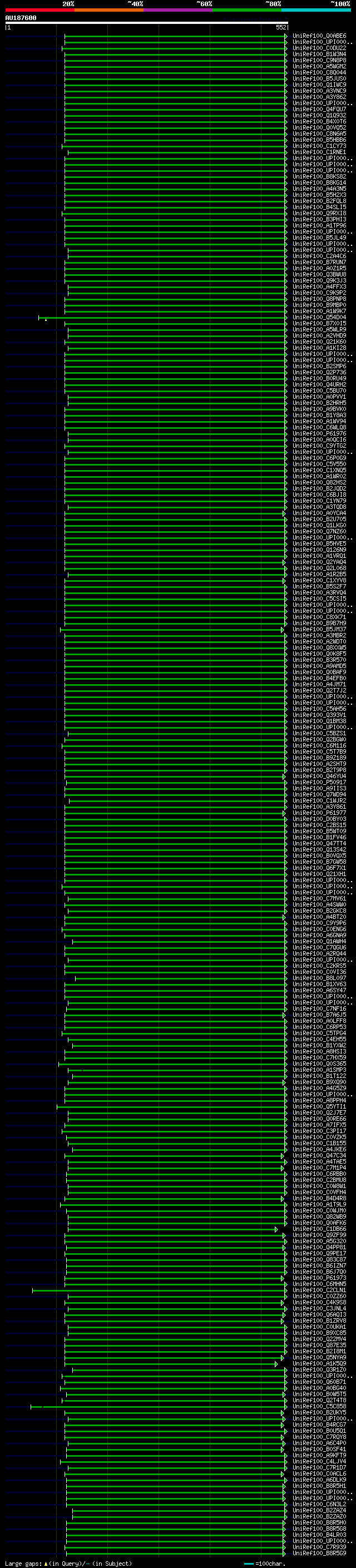This screenshot has height=1568, width=356.
Task: Open hit UniRef100_A3VNC9
Action: tap(319, 91)
